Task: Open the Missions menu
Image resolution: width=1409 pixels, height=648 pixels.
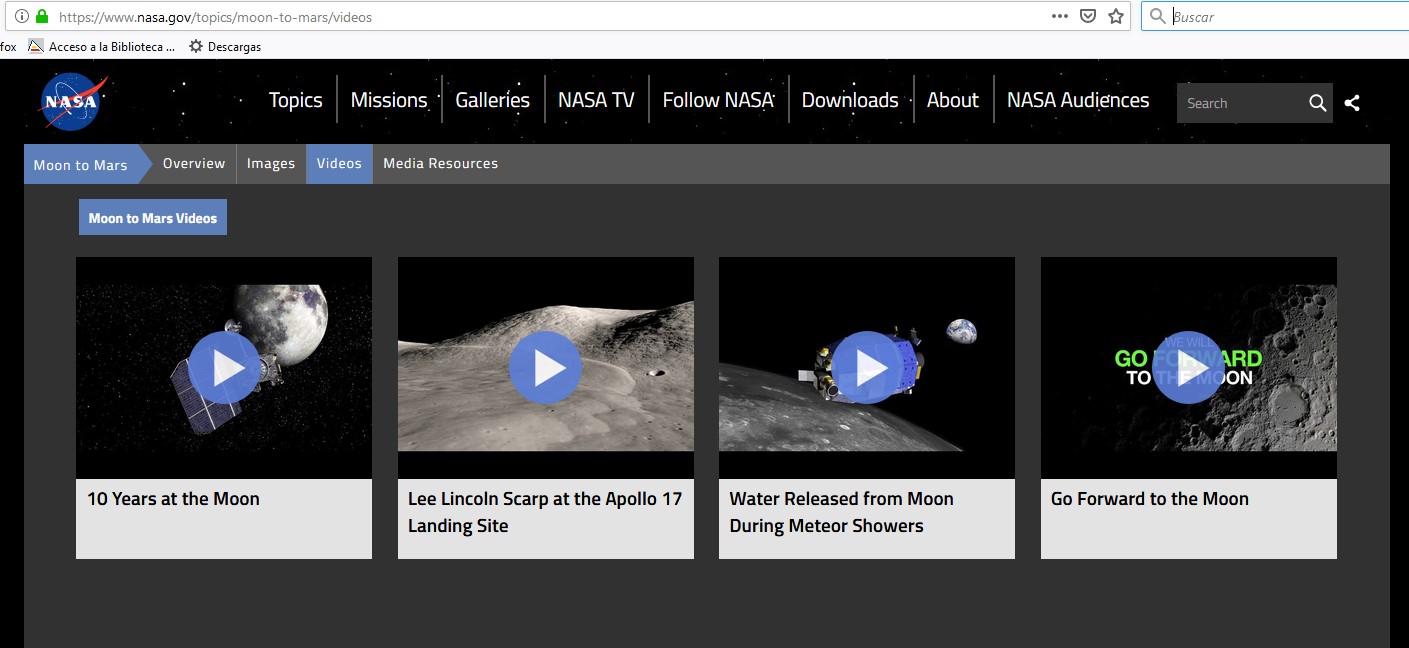Action: (389, 100)
